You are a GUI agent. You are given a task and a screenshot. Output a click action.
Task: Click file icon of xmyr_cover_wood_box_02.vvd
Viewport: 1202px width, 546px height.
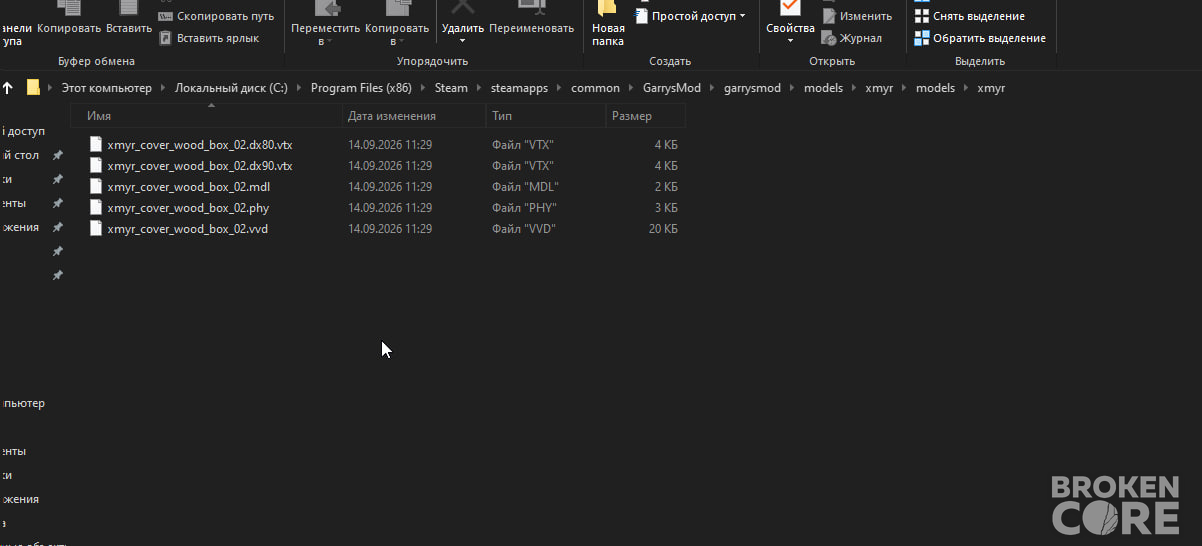96,228
